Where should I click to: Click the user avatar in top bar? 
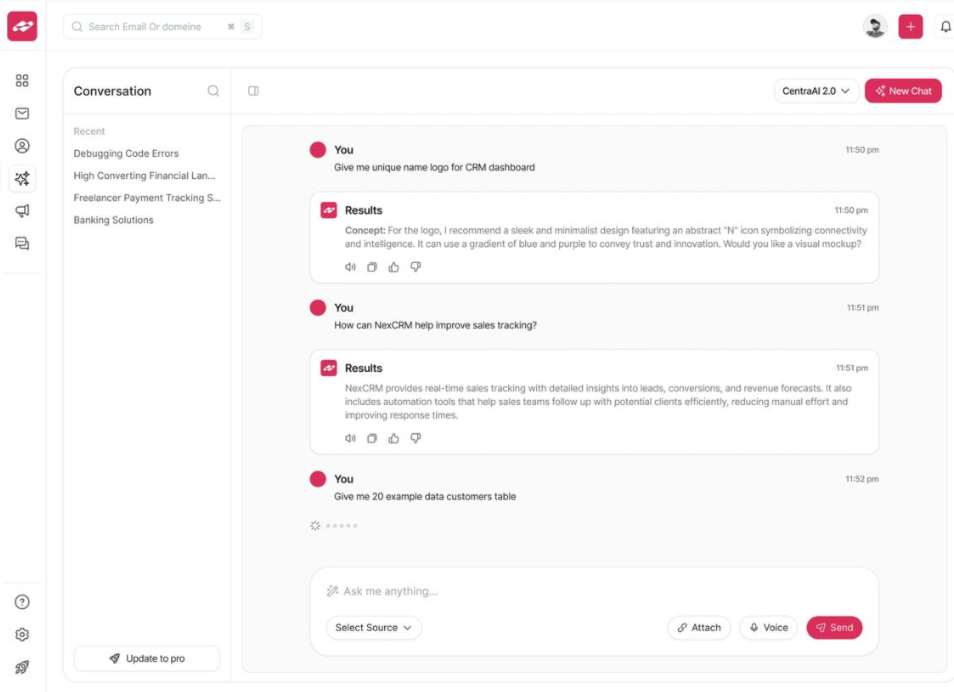point(875,27)
